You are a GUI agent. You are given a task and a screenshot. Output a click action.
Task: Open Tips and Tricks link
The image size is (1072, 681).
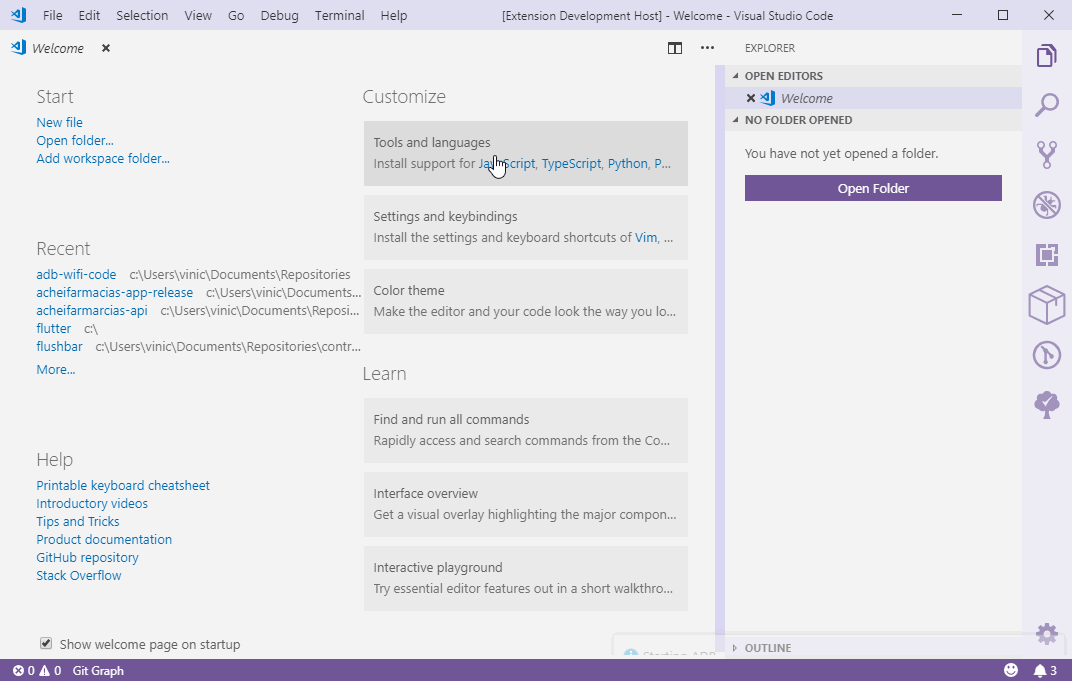(77, 522)
